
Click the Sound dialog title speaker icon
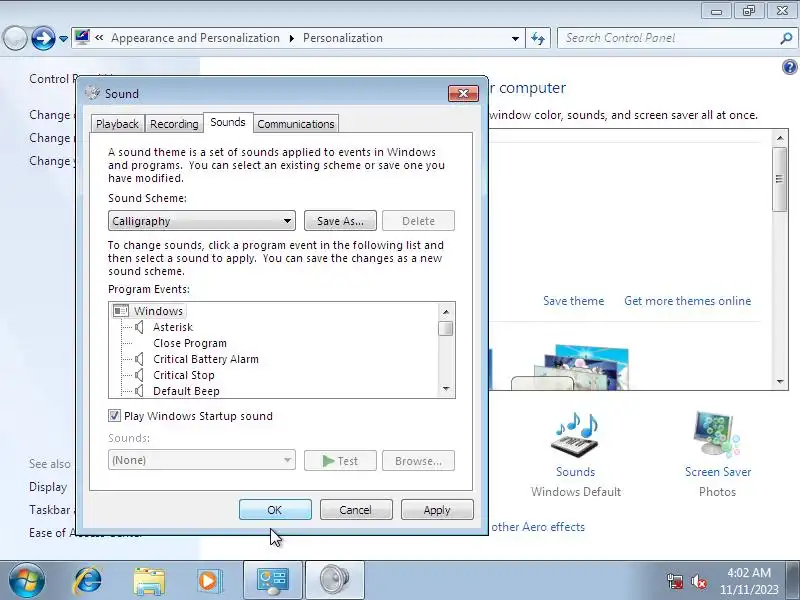coord(92,93)
